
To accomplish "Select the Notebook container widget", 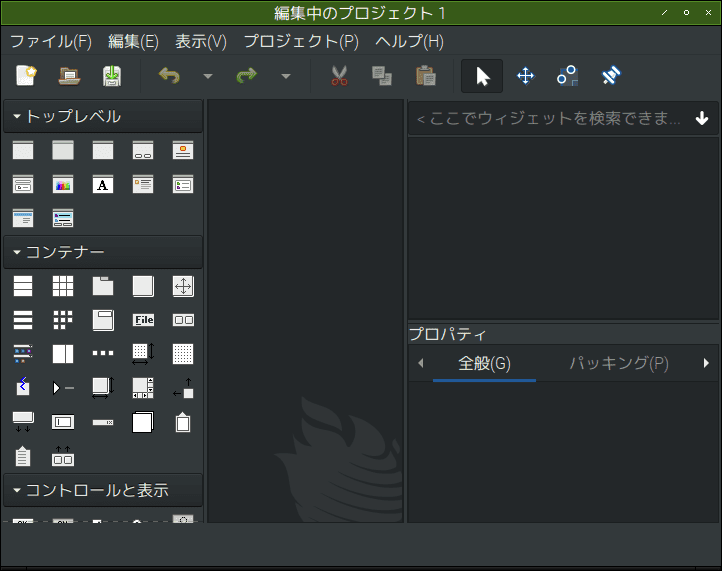I will tap(103, 286).
